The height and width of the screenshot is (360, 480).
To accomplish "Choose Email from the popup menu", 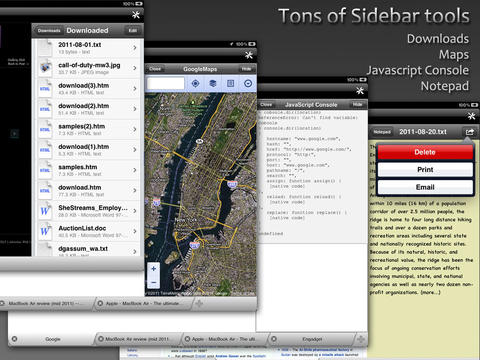I will [425, 187].
